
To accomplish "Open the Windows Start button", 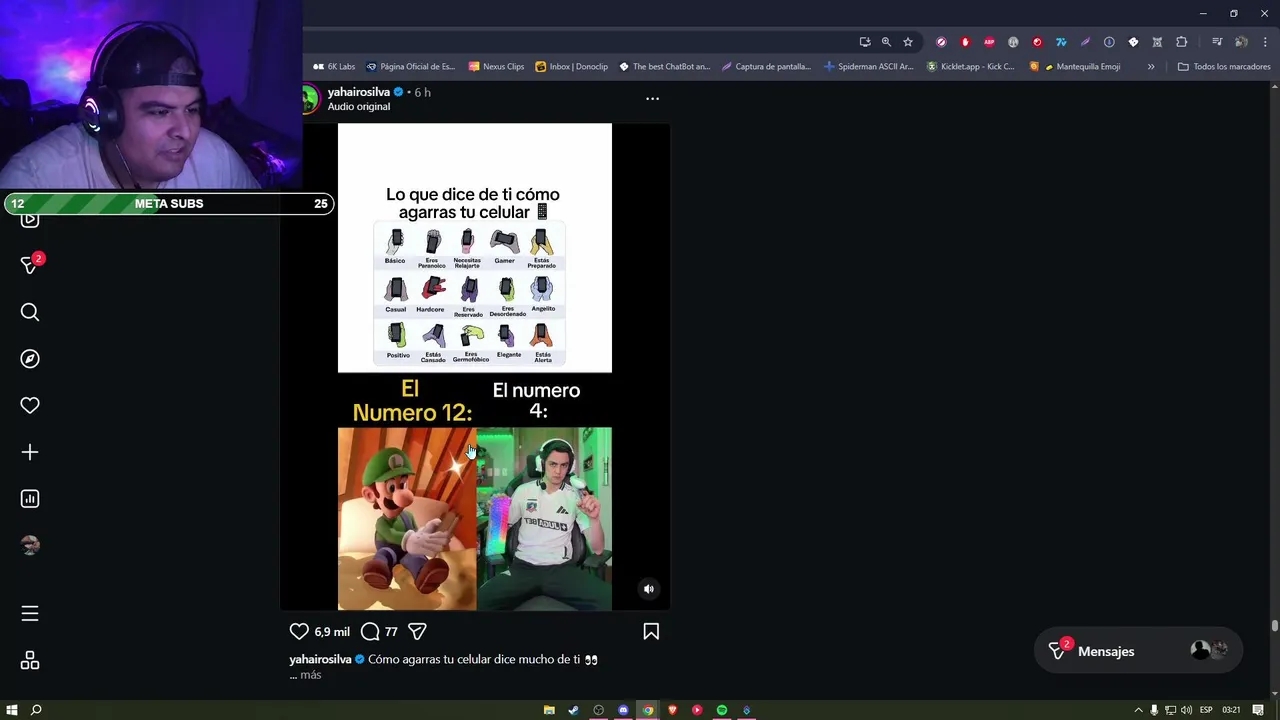I will click(12, 710).
